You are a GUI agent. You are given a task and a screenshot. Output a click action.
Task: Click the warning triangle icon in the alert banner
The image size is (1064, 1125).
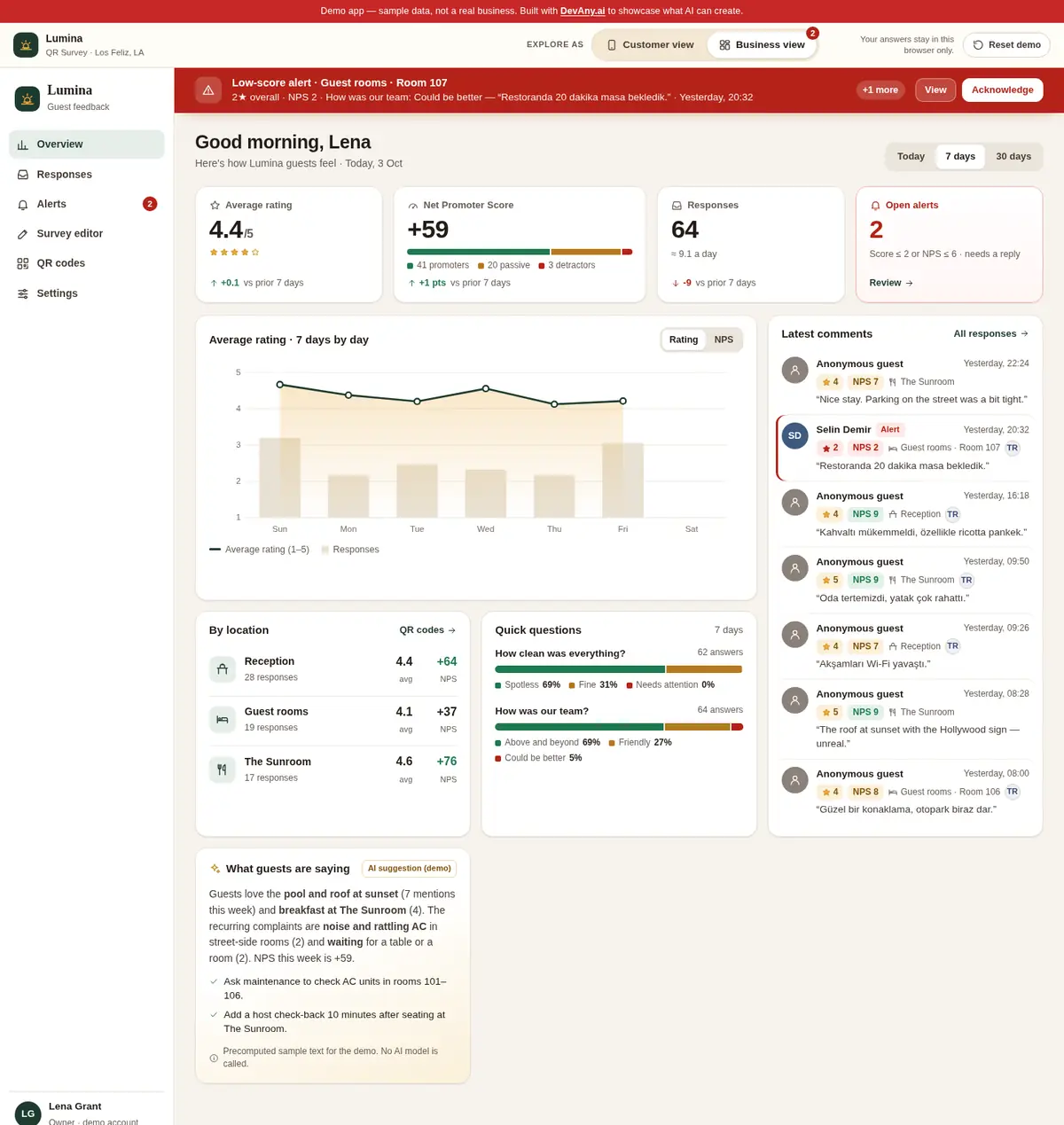point(208,90)
